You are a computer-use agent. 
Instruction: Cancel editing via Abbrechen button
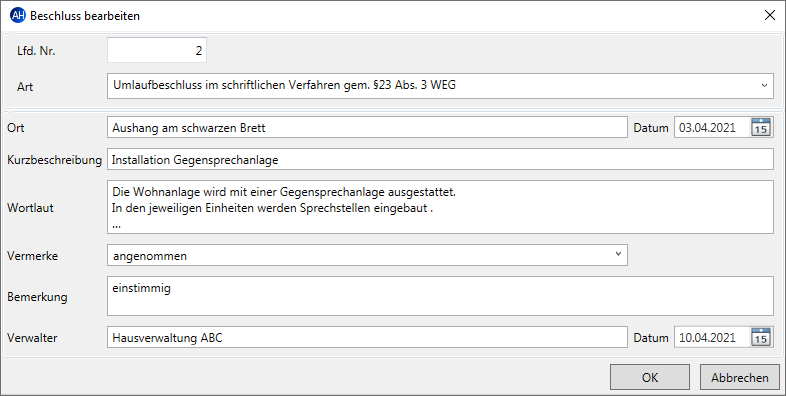(x=739, y=377)
